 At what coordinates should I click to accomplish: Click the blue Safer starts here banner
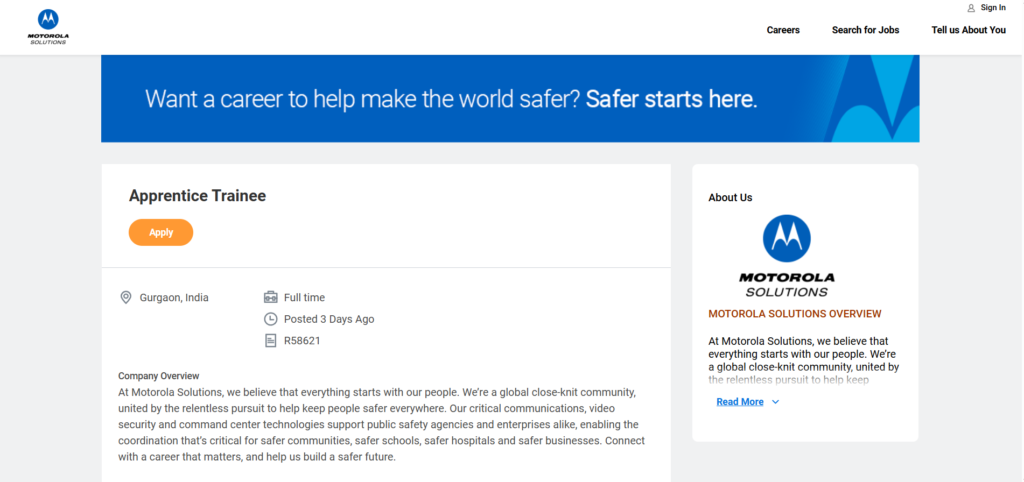click(510, 99)
